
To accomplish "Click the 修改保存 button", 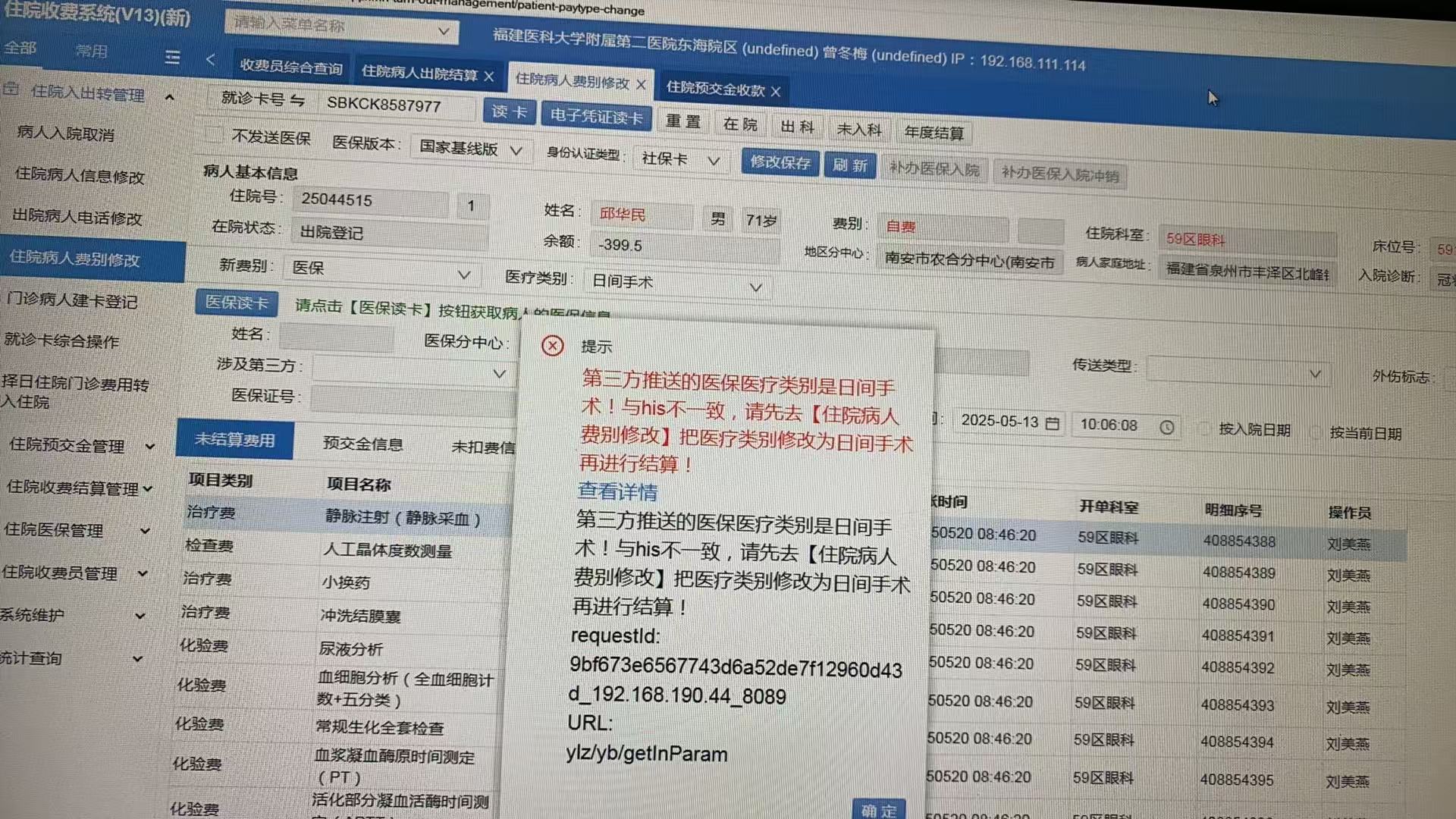I will [780, 162].
